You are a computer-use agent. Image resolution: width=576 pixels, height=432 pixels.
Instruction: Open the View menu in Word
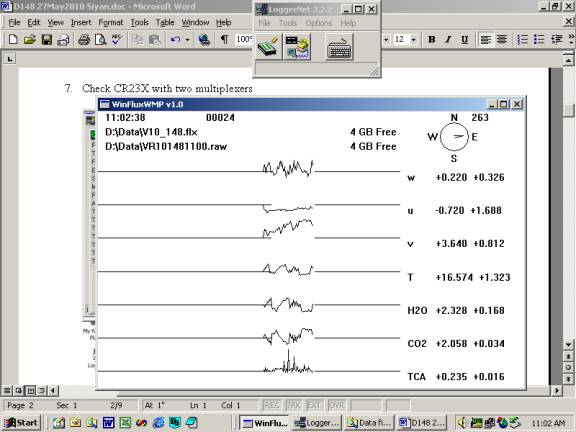[x=55, y=22]
